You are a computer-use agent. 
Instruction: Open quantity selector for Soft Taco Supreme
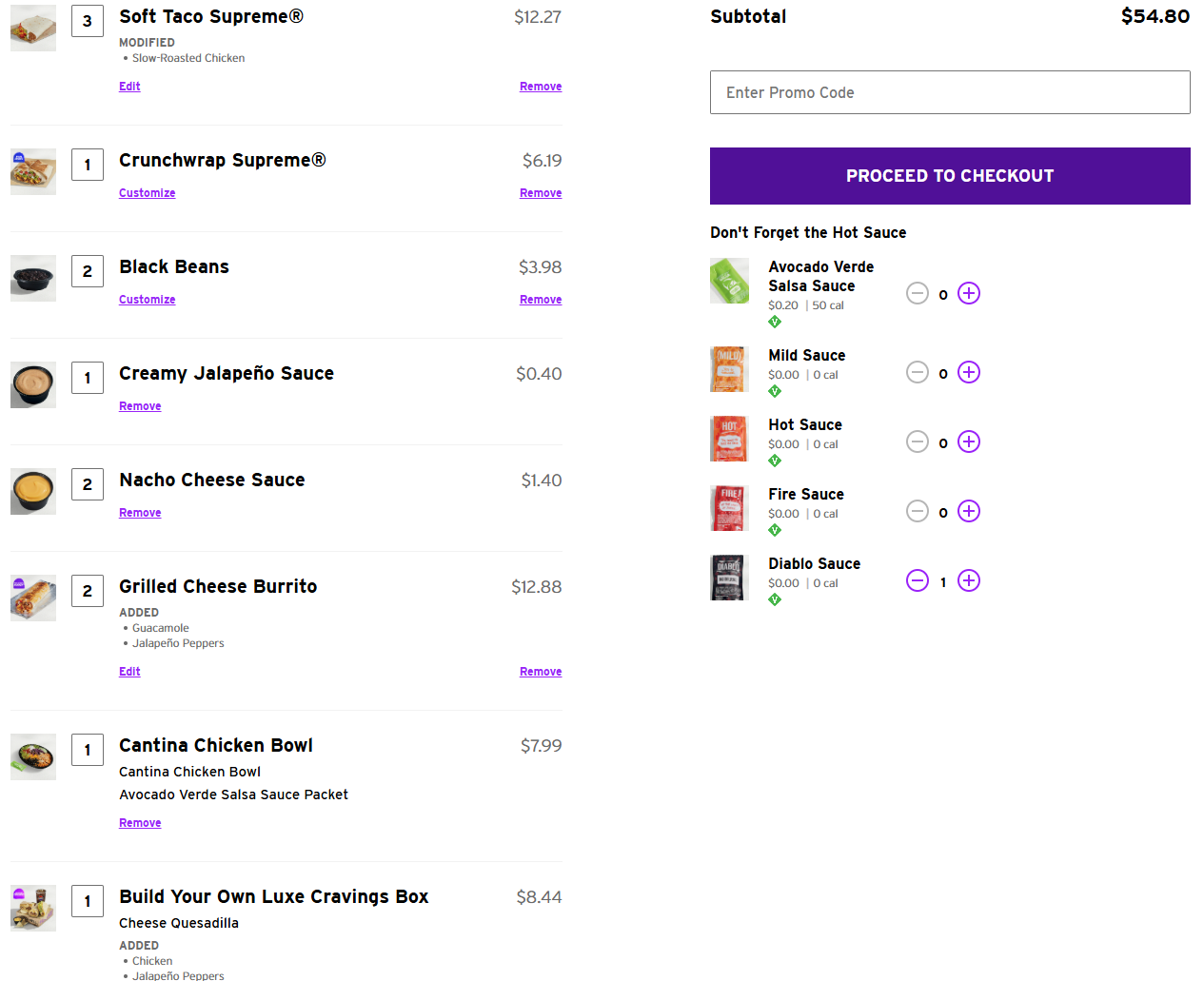tap(88, 21)
